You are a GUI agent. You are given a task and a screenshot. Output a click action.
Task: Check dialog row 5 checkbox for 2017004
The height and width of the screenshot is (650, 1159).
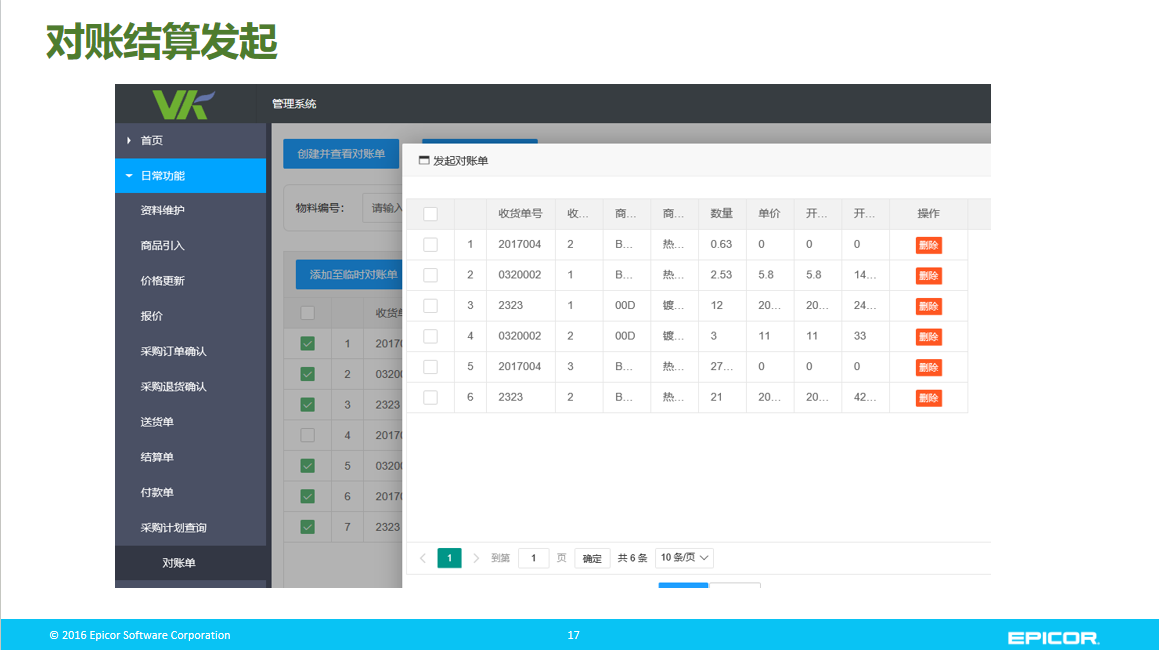click(430, 367)
